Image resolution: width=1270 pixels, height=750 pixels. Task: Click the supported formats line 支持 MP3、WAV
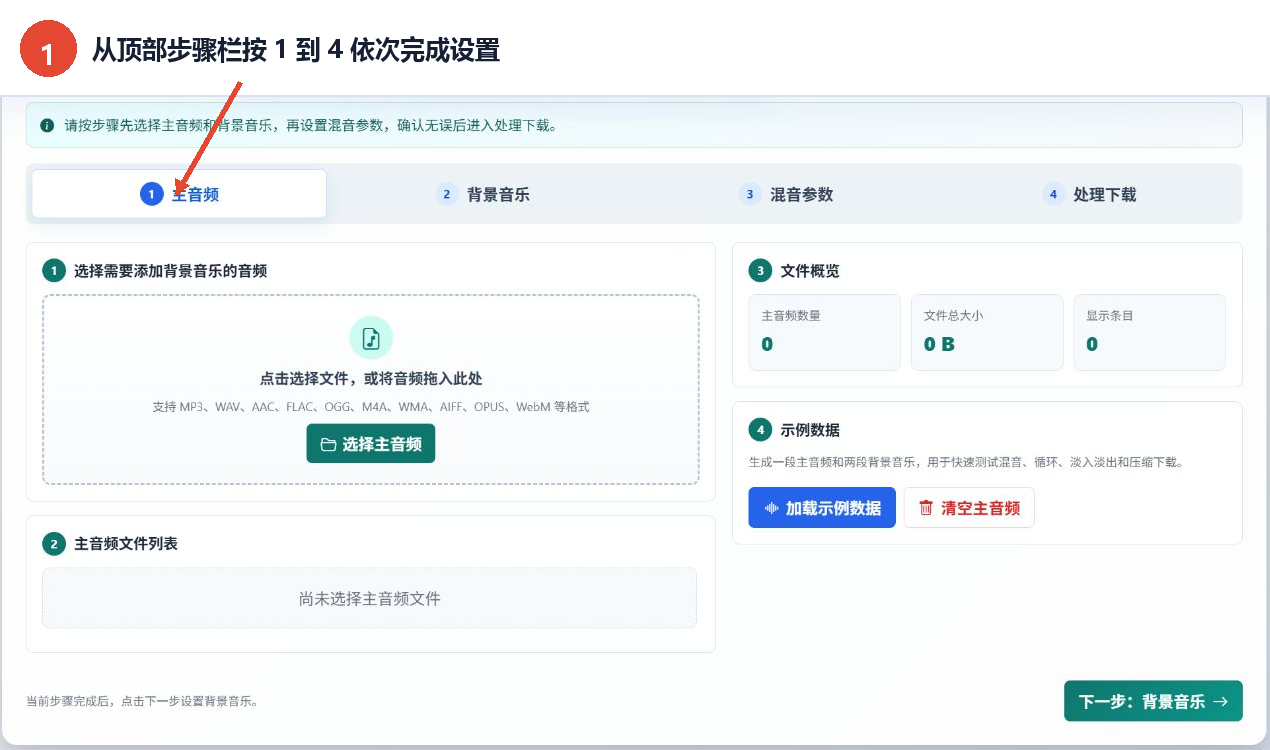(x=371, y=407)
